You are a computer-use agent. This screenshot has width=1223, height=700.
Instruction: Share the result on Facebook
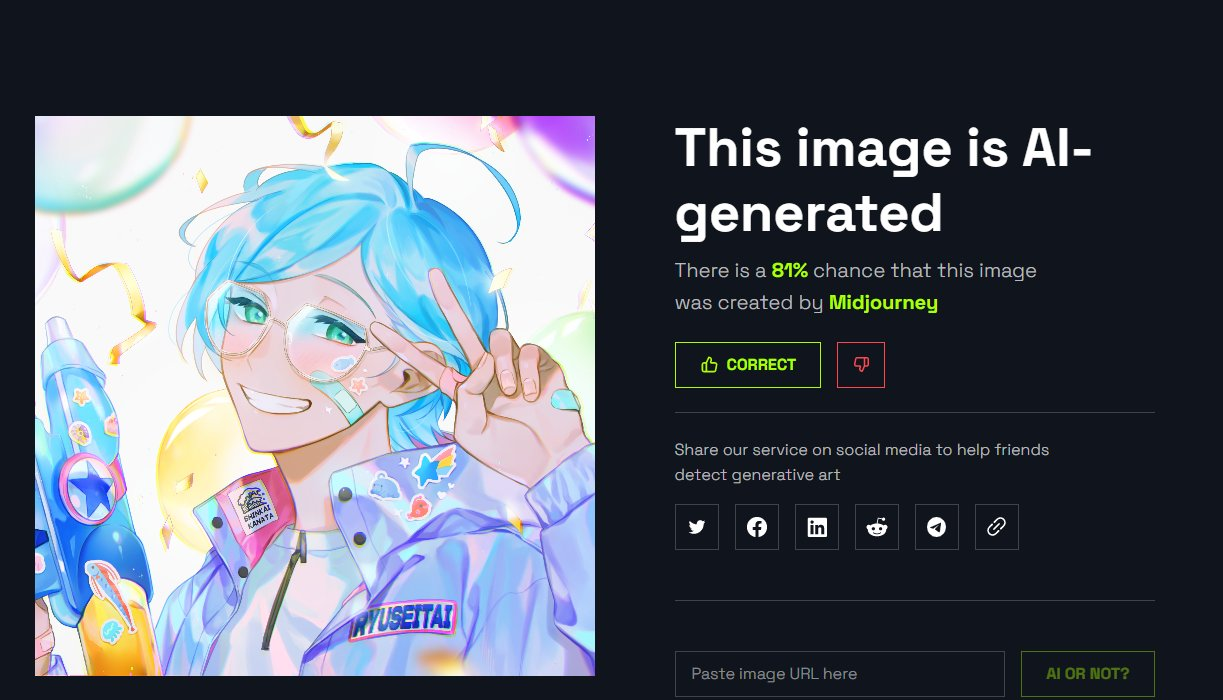(757, 527)
